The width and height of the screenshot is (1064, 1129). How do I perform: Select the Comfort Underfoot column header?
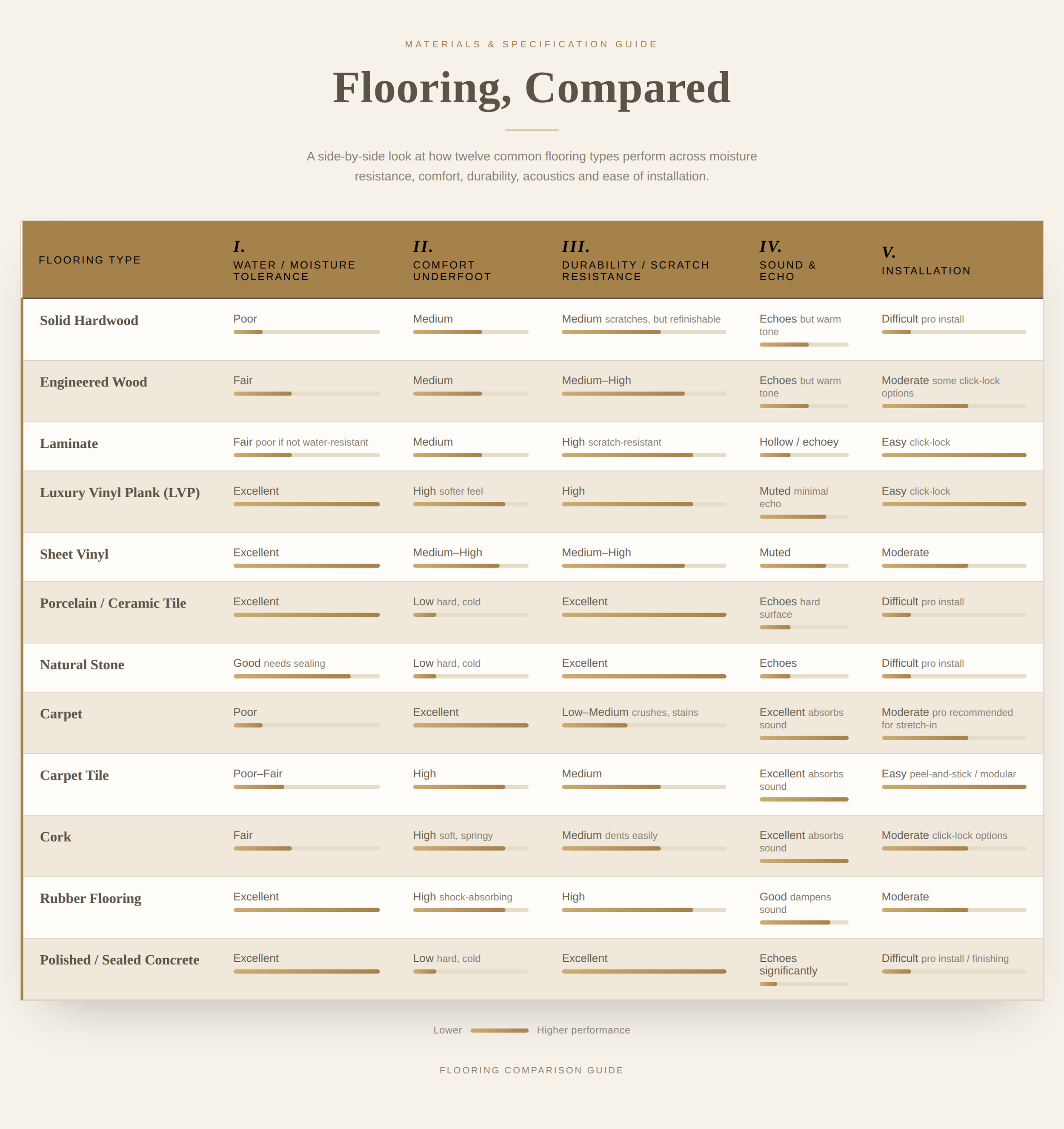click(x=452, y=260)
